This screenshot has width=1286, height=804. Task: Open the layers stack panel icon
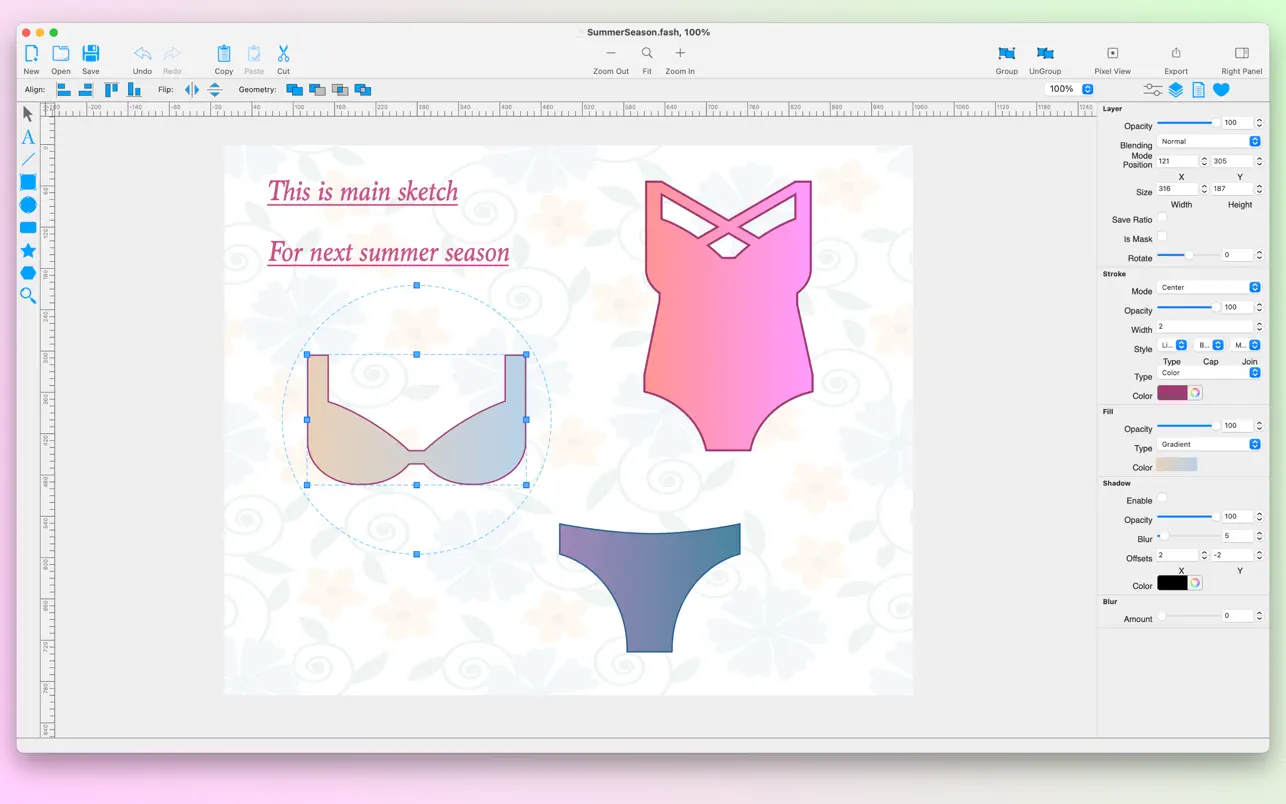pos(1176,90)
